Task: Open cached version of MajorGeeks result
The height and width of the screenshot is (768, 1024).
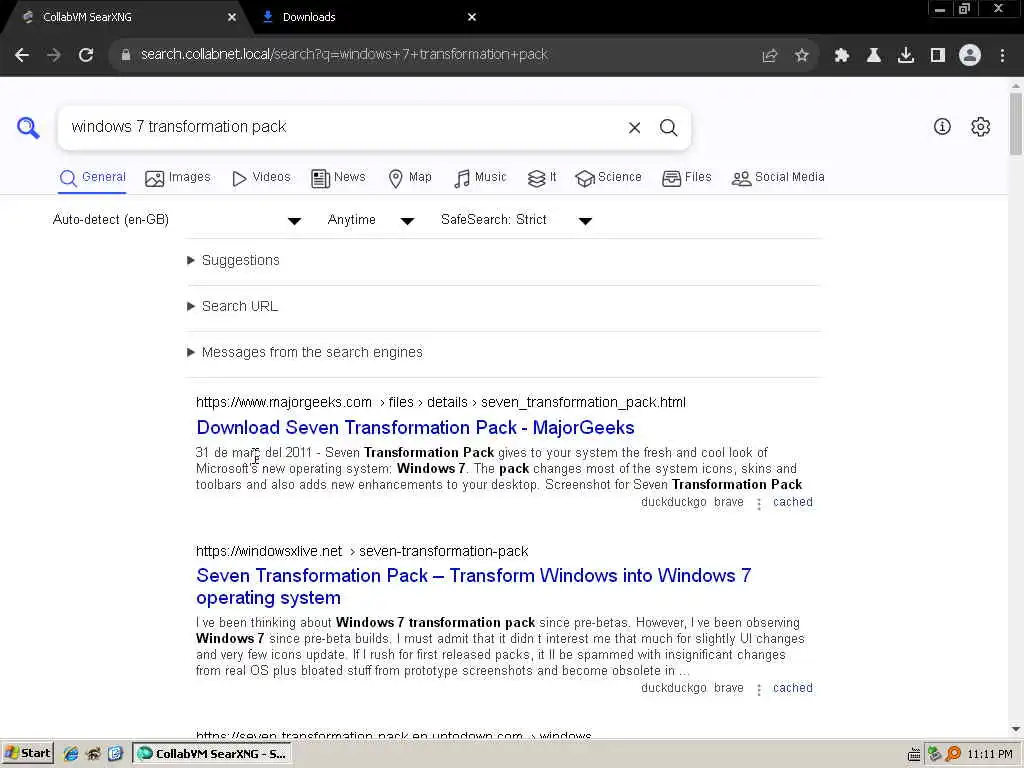Action: click(793, 502)
